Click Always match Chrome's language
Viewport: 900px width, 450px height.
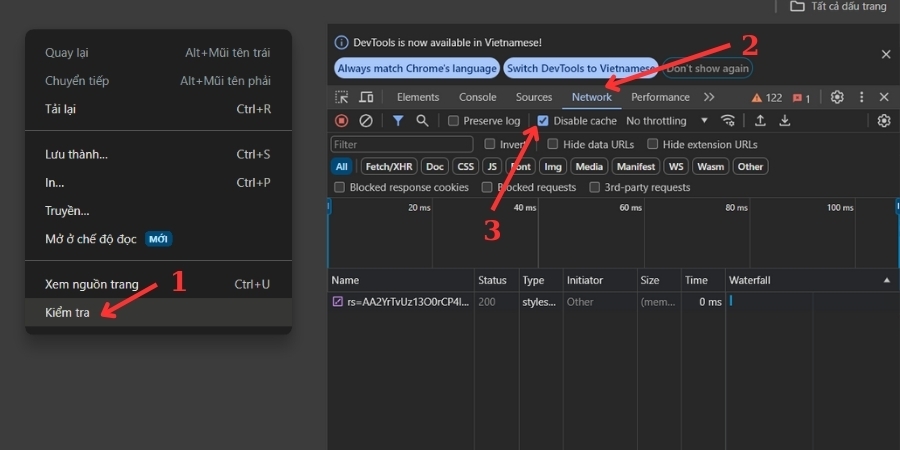coord(417,68)
